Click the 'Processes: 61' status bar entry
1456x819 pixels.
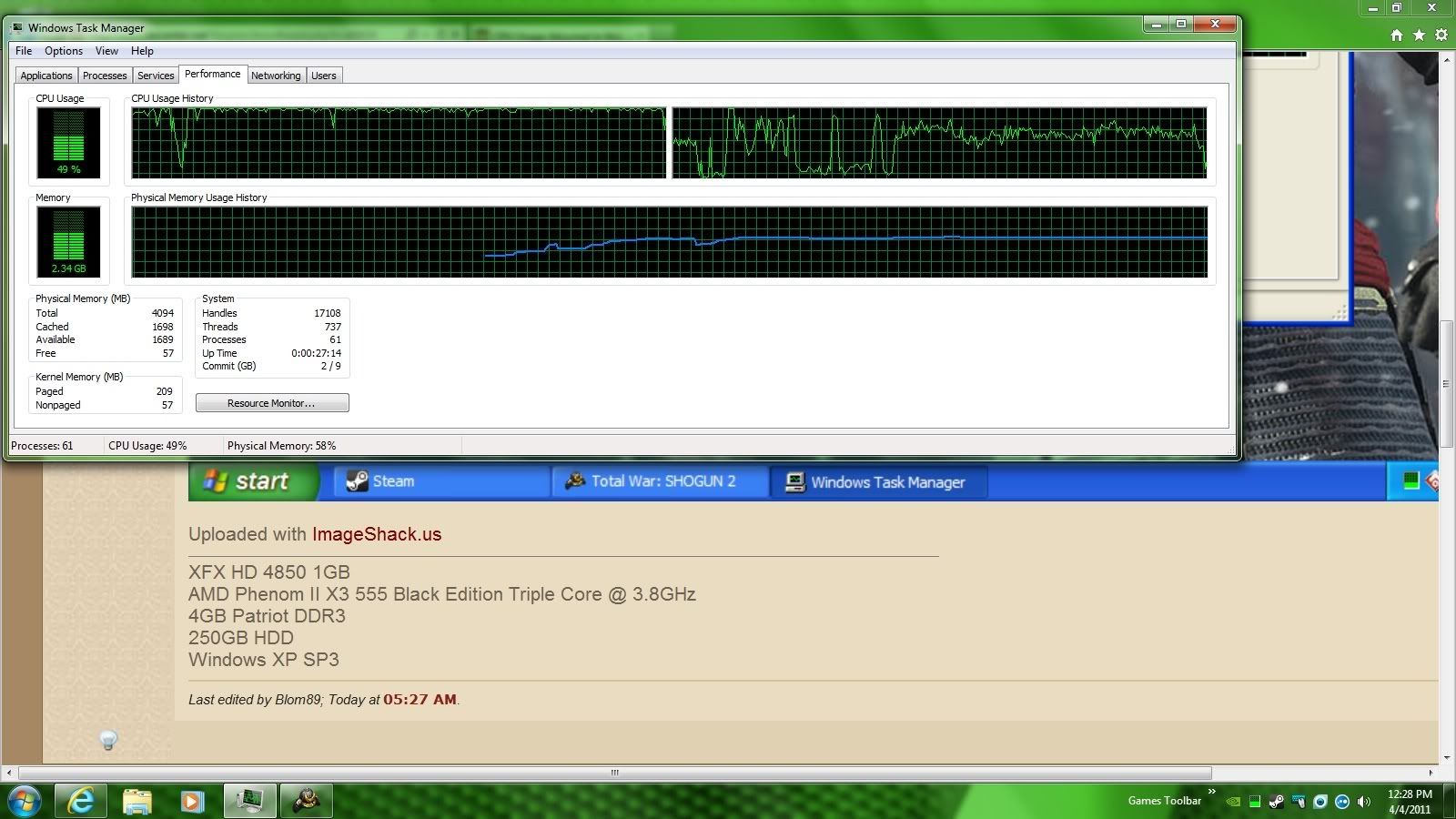pos(42,446)
